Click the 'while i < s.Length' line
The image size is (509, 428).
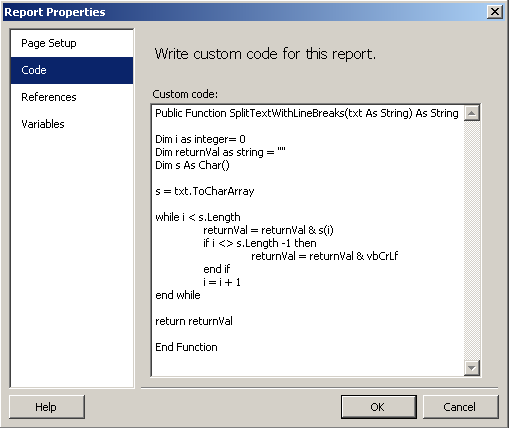pos(198,217)
